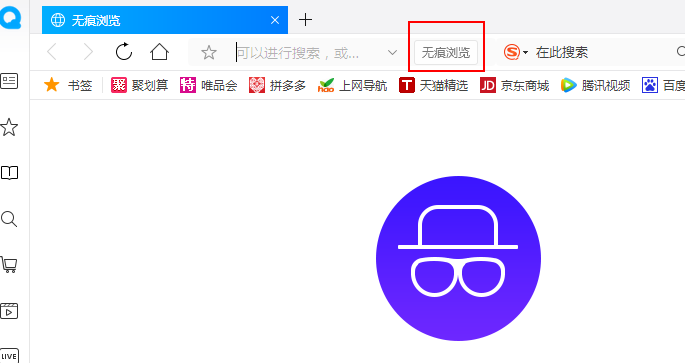Image resolution: width=685 pixels, height=363 pixels.
Task: Open the 京东商城 bookmark
Action: pos(514,85)
